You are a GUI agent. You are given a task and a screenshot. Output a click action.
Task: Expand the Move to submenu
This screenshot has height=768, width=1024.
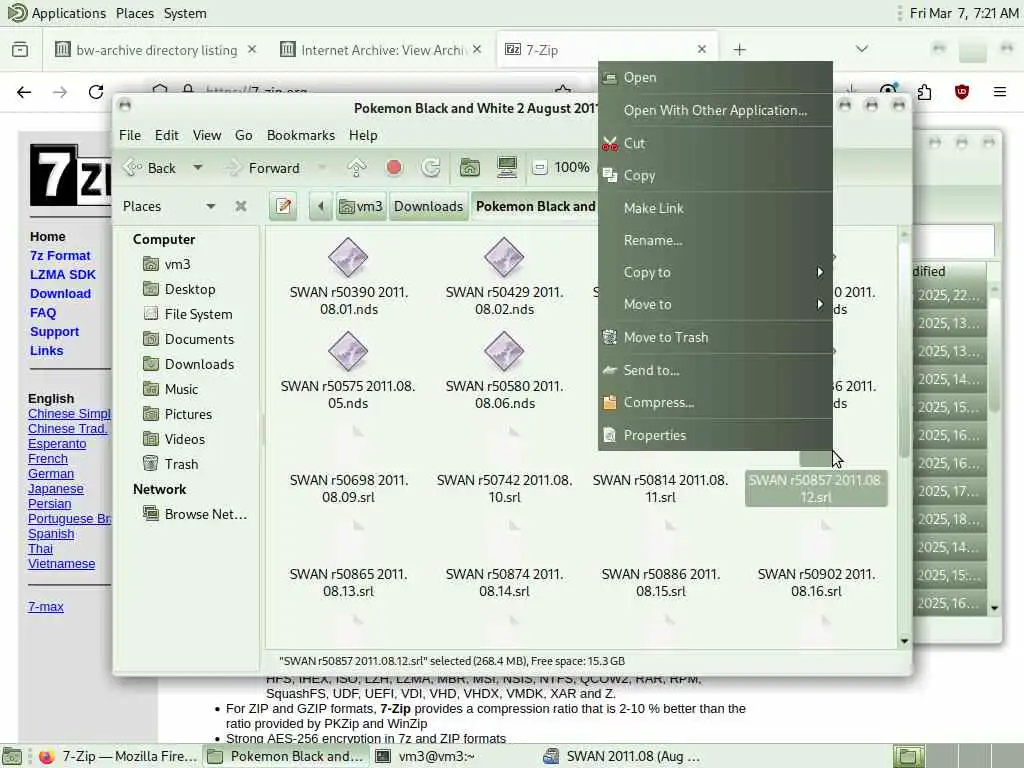click(715, 304)
